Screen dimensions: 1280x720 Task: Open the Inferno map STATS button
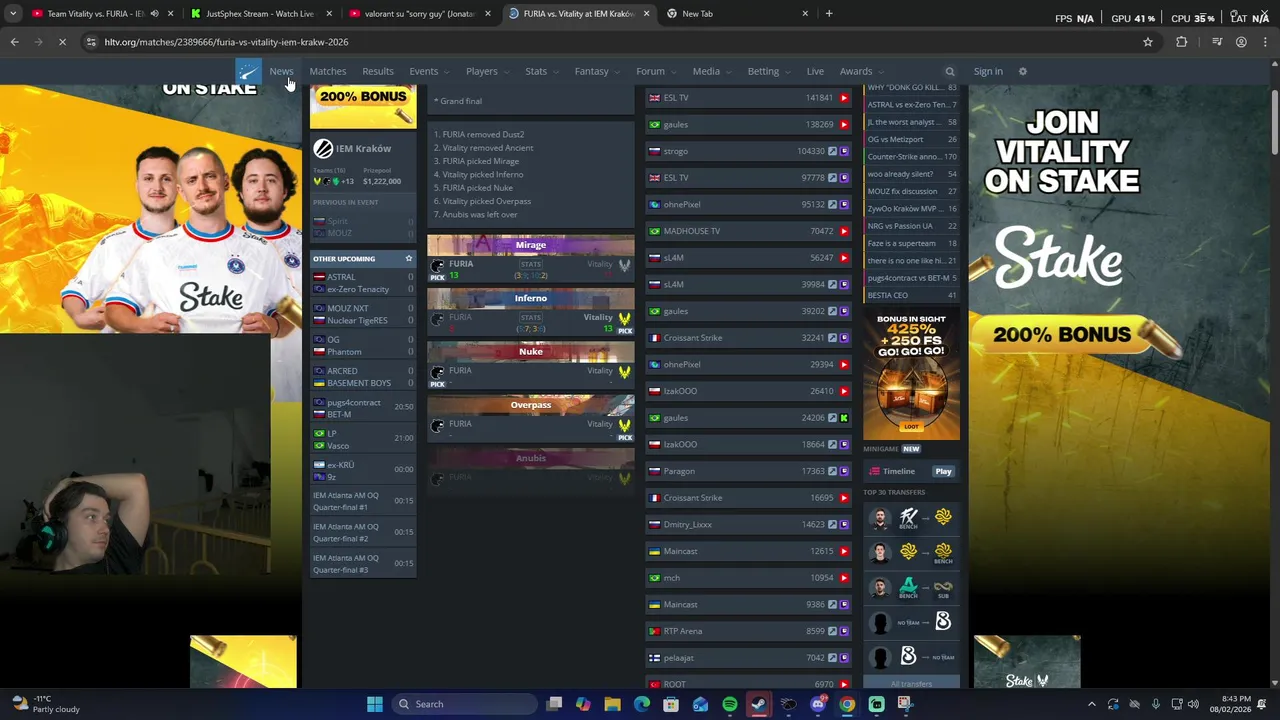coord(530,317)
